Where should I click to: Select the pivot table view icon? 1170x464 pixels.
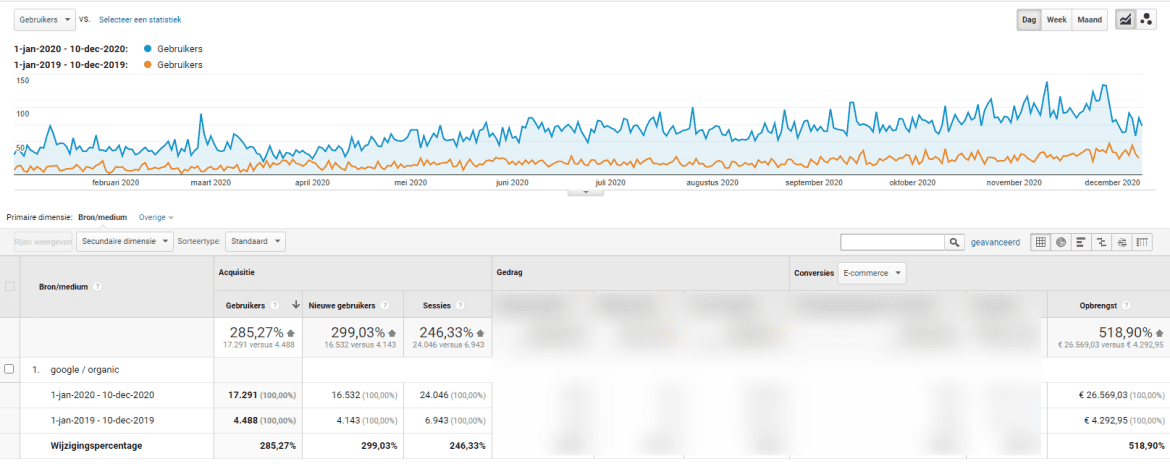[x=1142, y=242]
